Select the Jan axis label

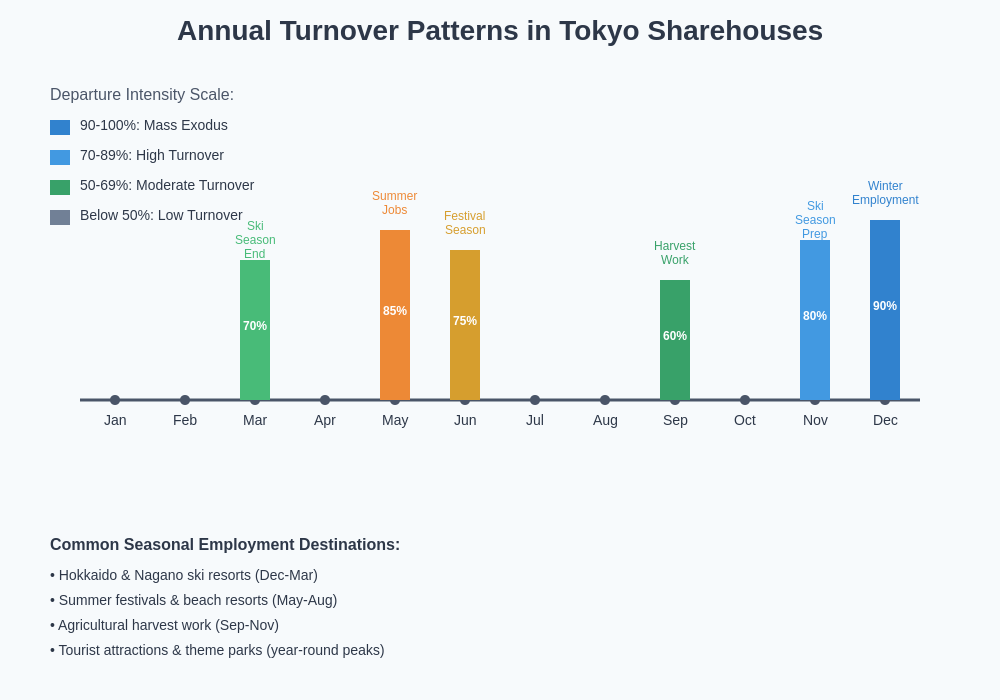click(115, 420)
